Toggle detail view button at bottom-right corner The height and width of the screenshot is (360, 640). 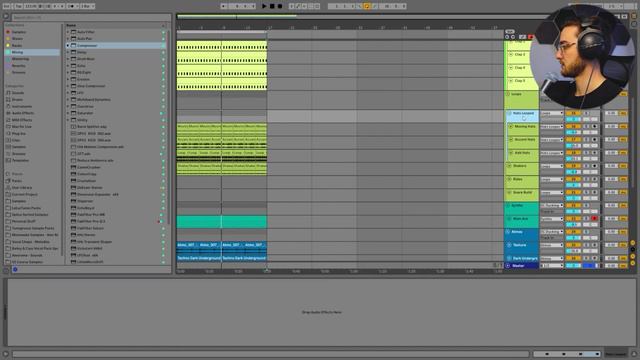pos(634,354)
